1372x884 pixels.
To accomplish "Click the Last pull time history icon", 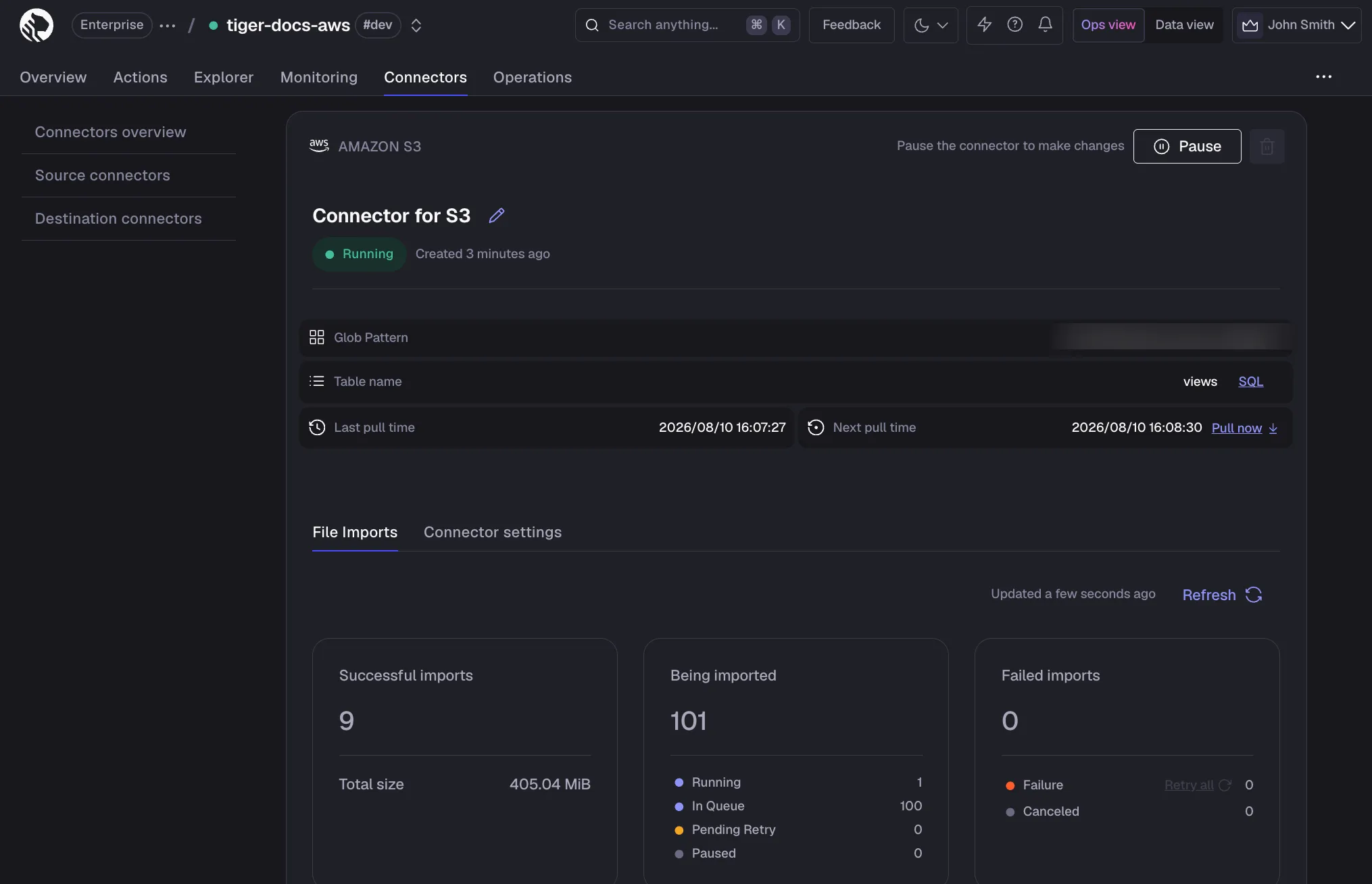I will (317, 427).
